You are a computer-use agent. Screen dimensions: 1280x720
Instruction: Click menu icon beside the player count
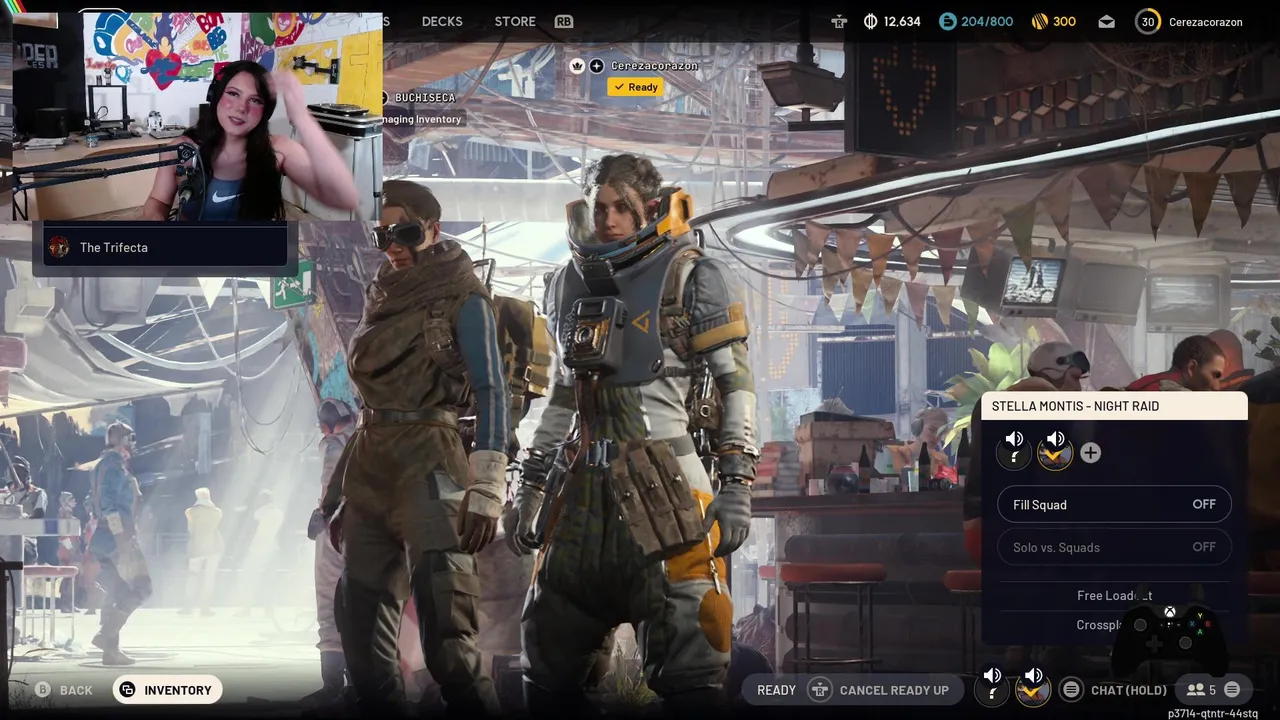tap(1232, 689)
